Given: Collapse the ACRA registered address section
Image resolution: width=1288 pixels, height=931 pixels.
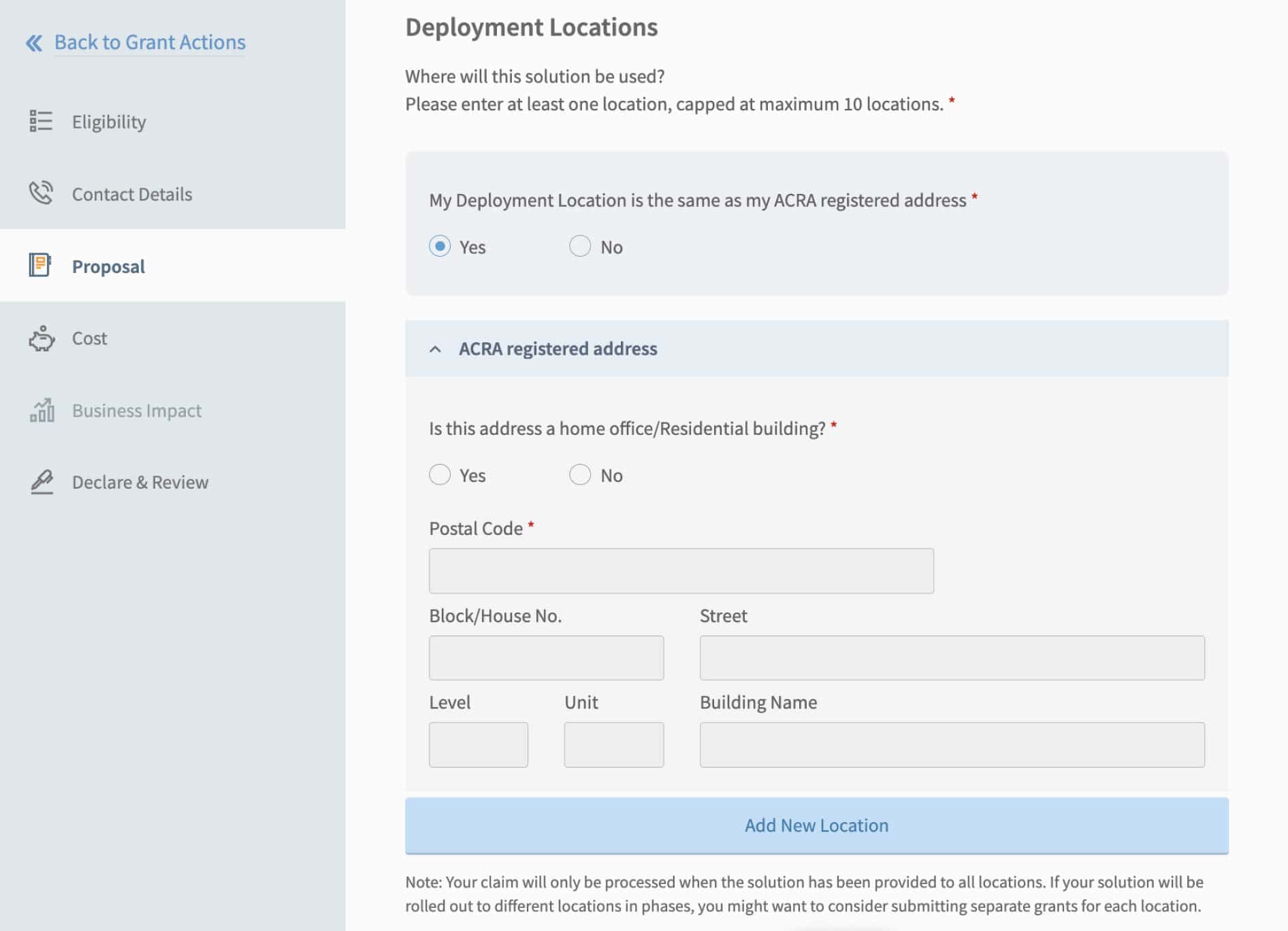Looking at the screenshot, I should [436, 349].
